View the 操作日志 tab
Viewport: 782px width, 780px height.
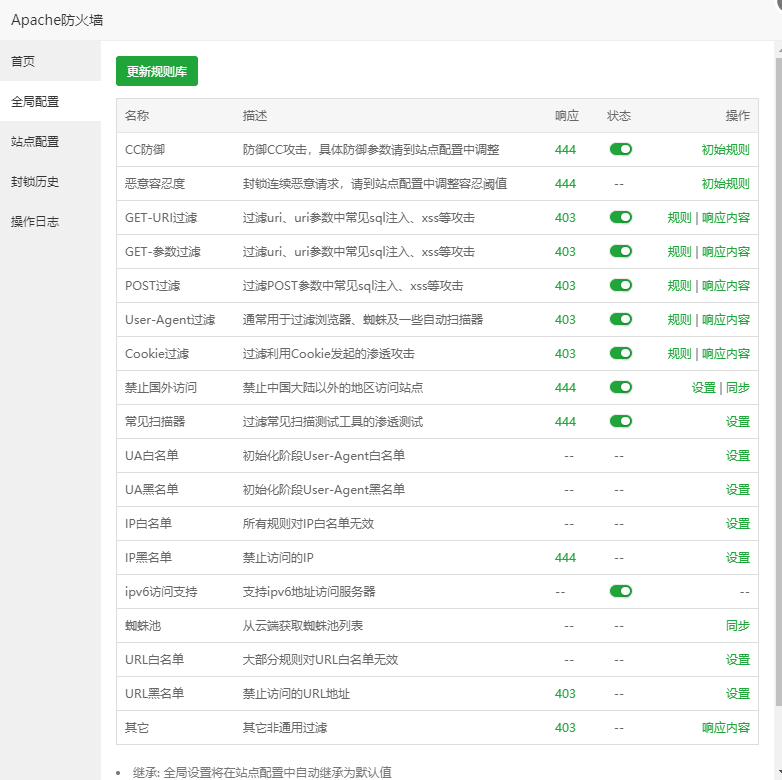(50, 221)
